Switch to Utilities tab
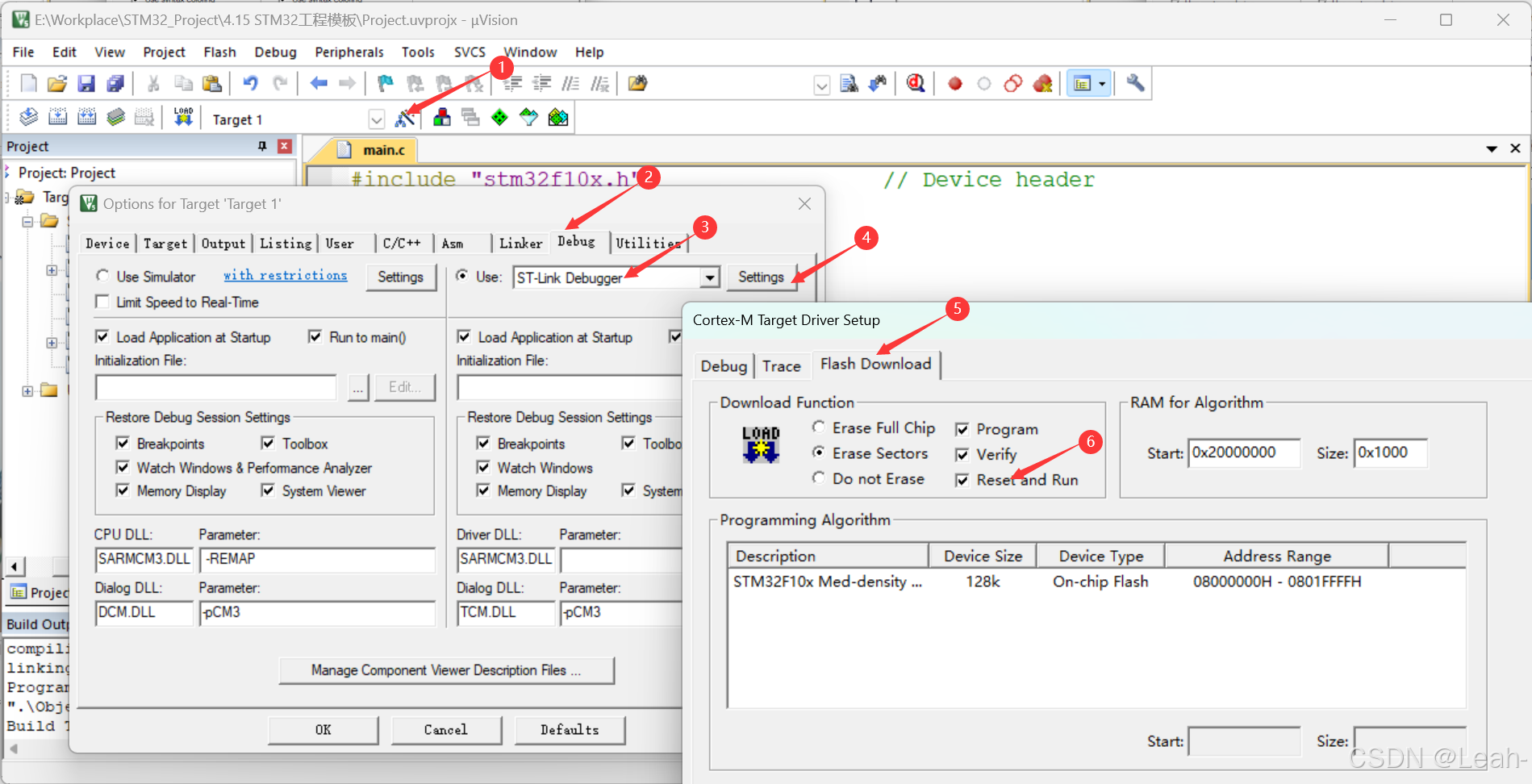The width and height of the screenshot is (1532, 784). 647,243
